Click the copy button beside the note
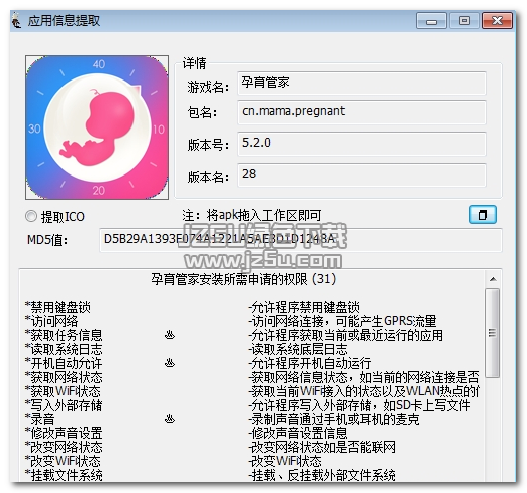 click(x=483, y=215)
